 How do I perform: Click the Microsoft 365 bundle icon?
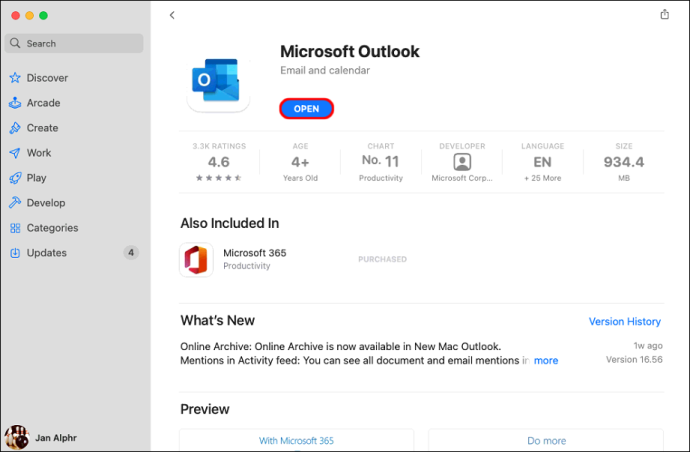coord(196,260)
